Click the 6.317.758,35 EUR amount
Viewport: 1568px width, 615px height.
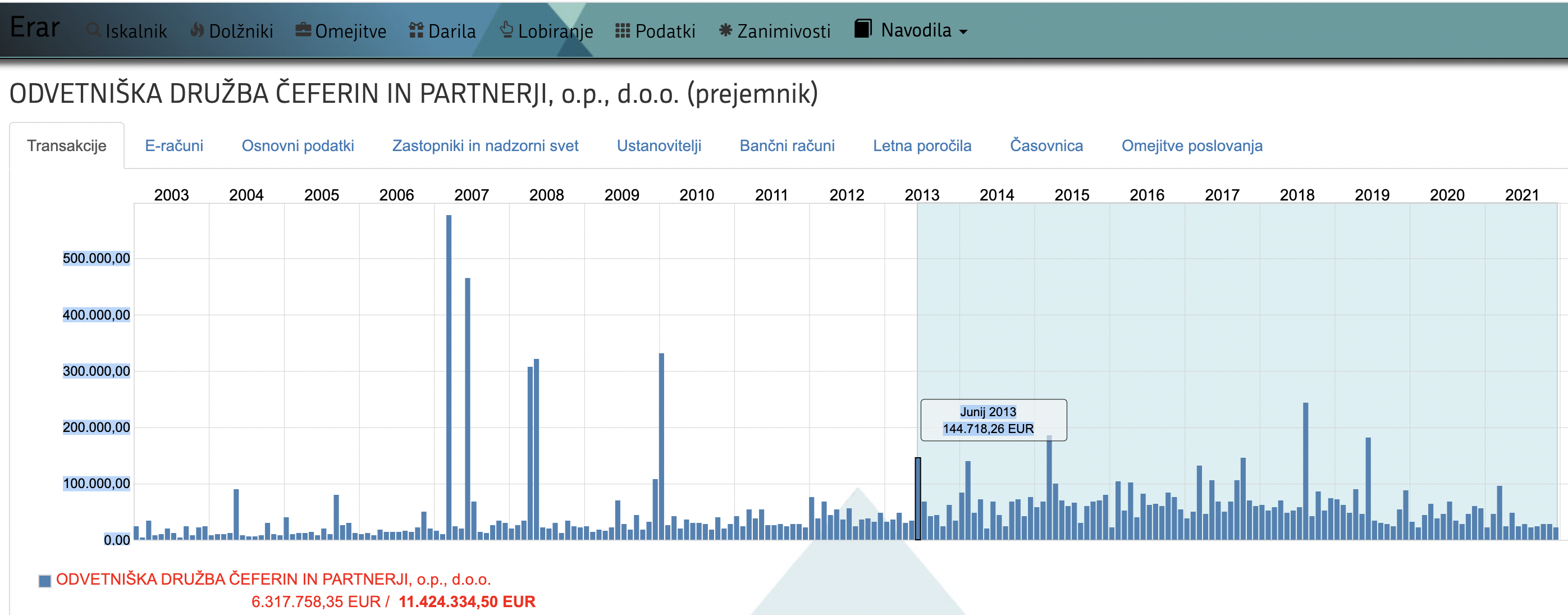[316, 602]
